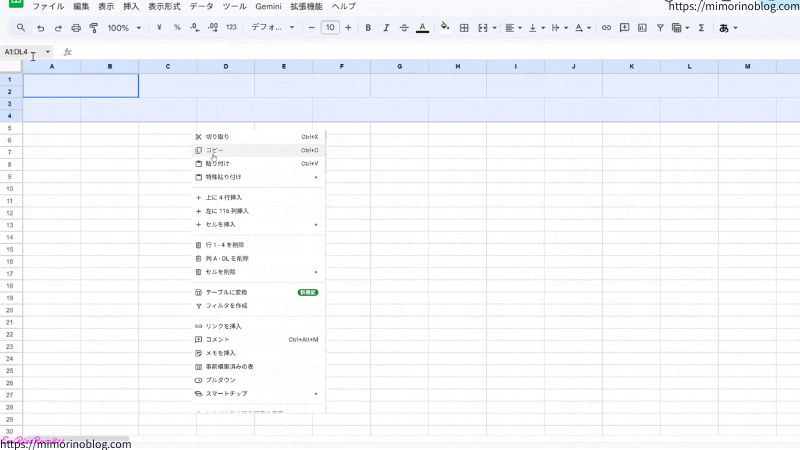Open number format 123 menu
This screenshot has width=800, height=450.
(x=231, y=28)
